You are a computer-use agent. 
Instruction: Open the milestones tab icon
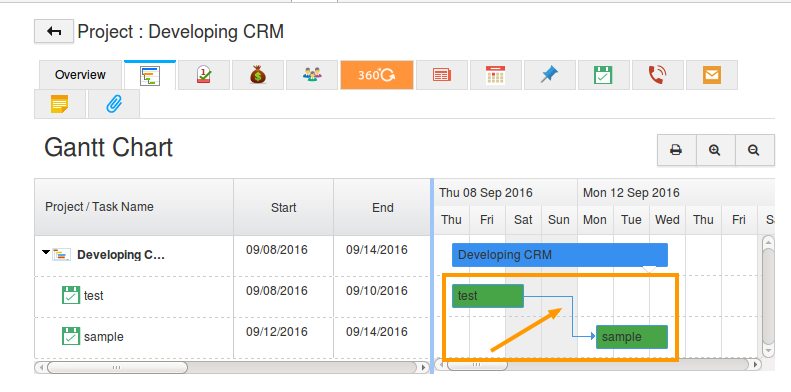pyautogui.click(x=204, y=75)
